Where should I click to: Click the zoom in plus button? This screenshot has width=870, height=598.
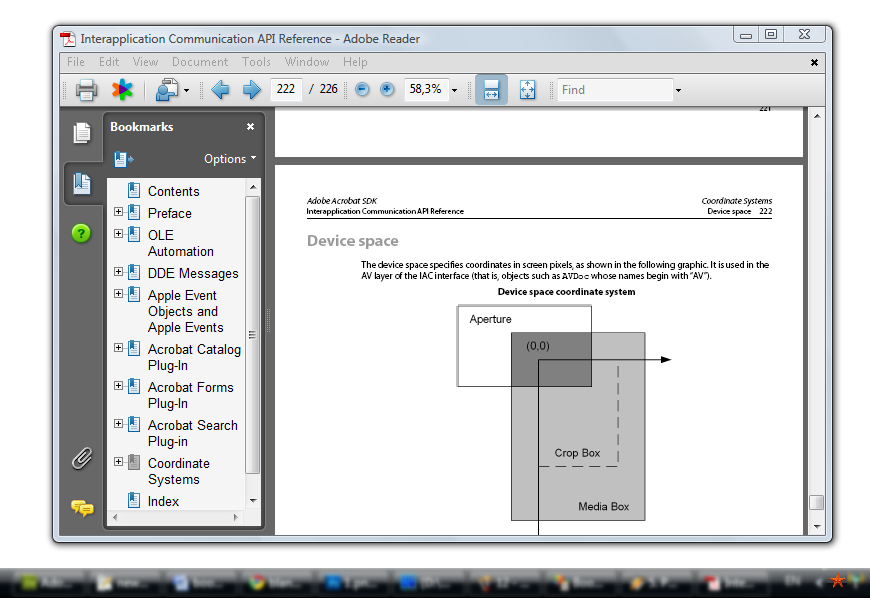pos(387,89)
